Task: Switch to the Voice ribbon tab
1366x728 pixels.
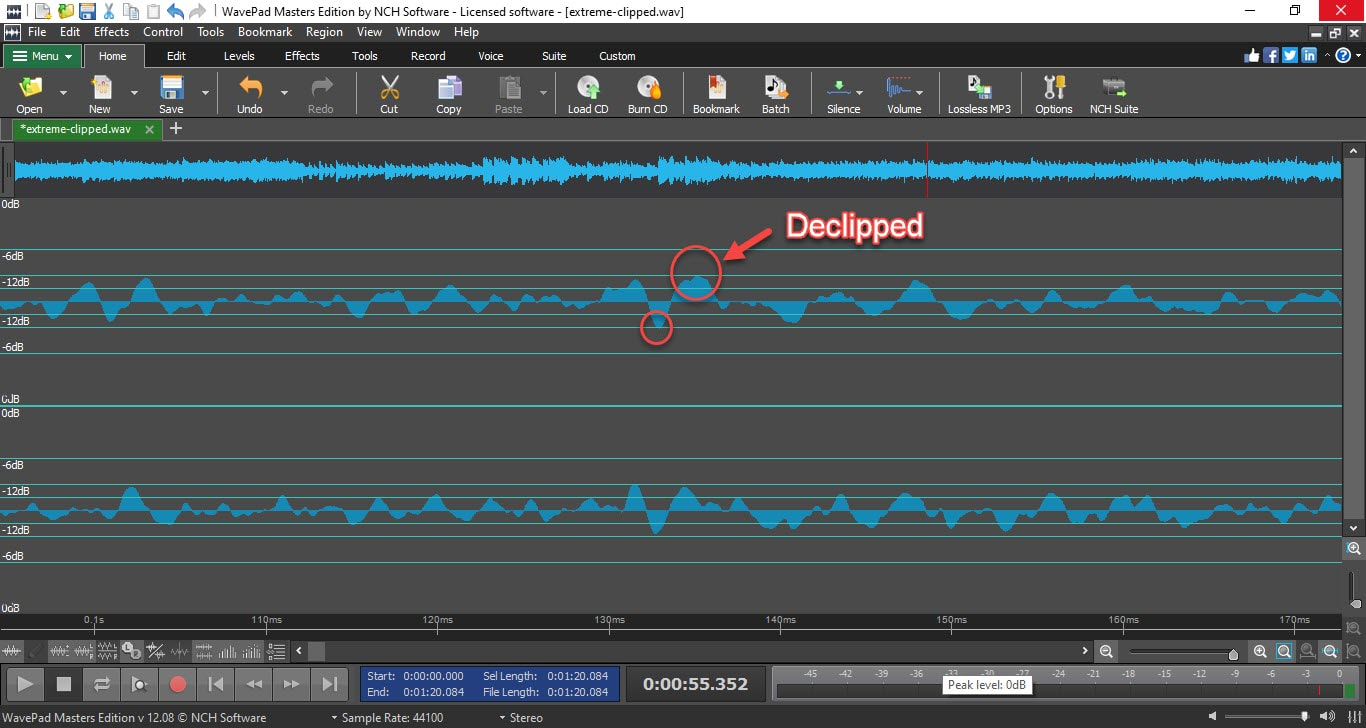Action: (x=491, y=56)
